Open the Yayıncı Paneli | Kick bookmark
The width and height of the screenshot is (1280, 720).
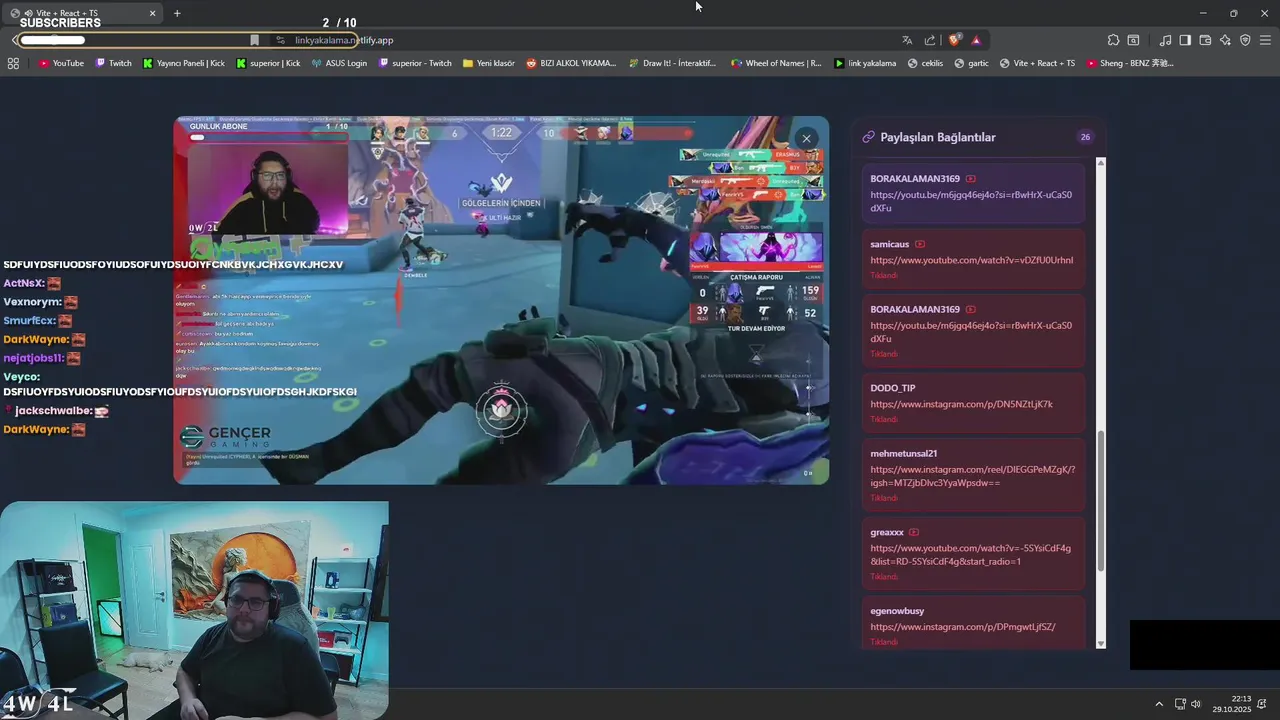(184, 63)
